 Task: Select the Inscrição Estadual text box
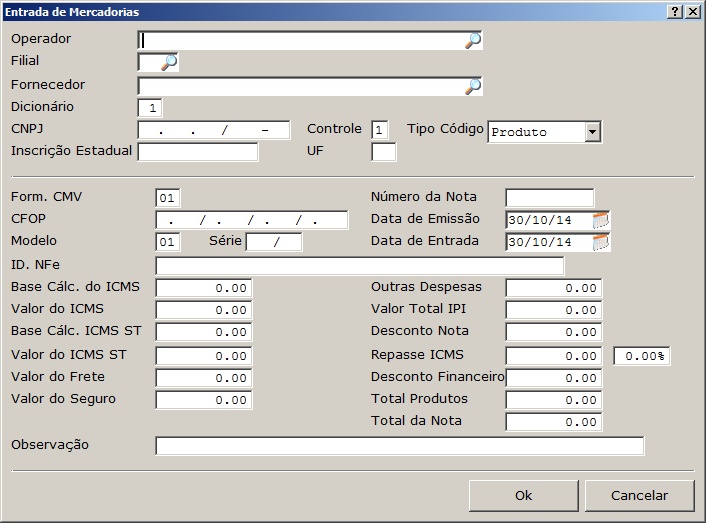197,152
